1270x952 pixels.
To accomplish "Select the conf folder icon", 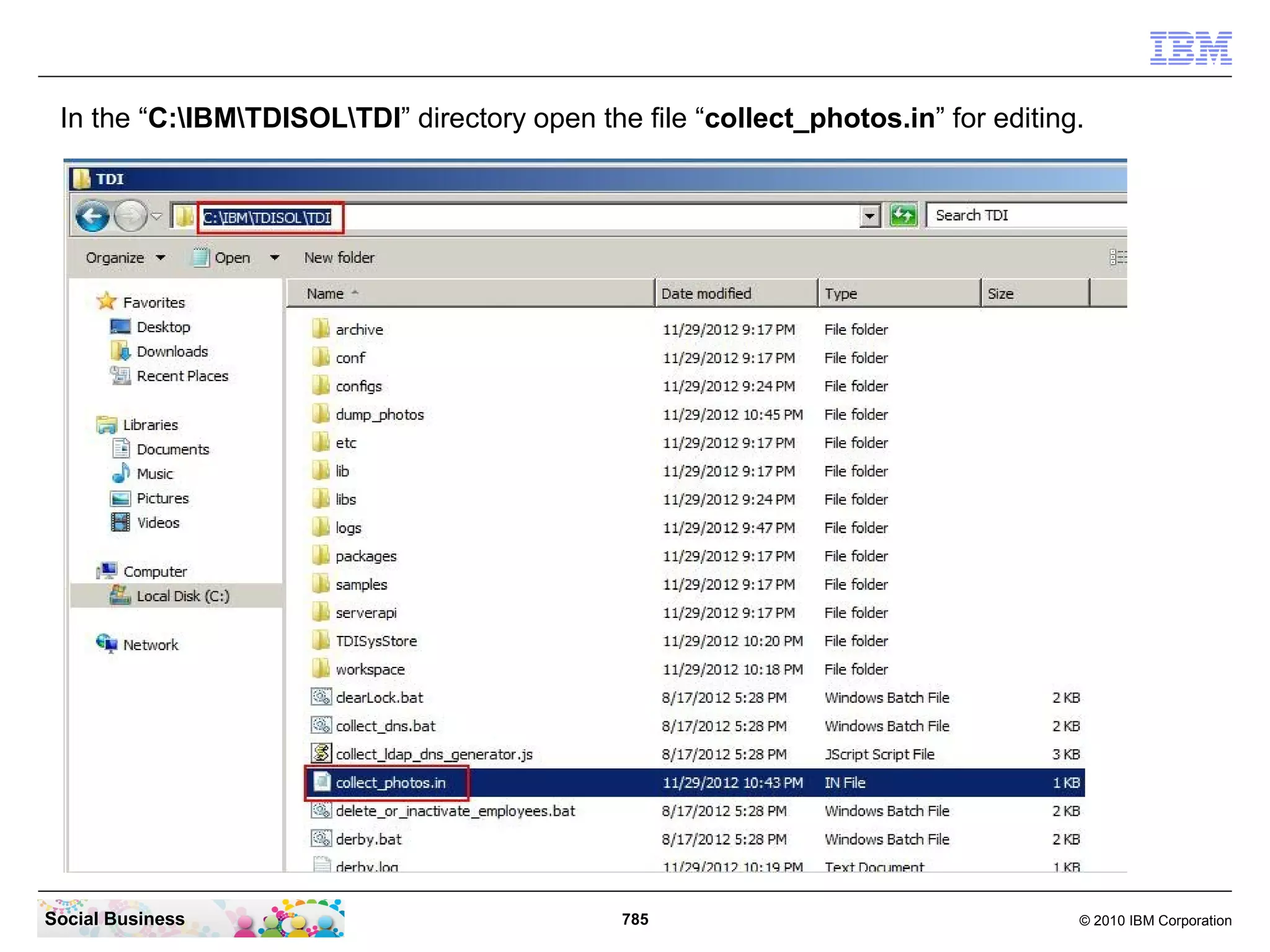I will [321, 357].
